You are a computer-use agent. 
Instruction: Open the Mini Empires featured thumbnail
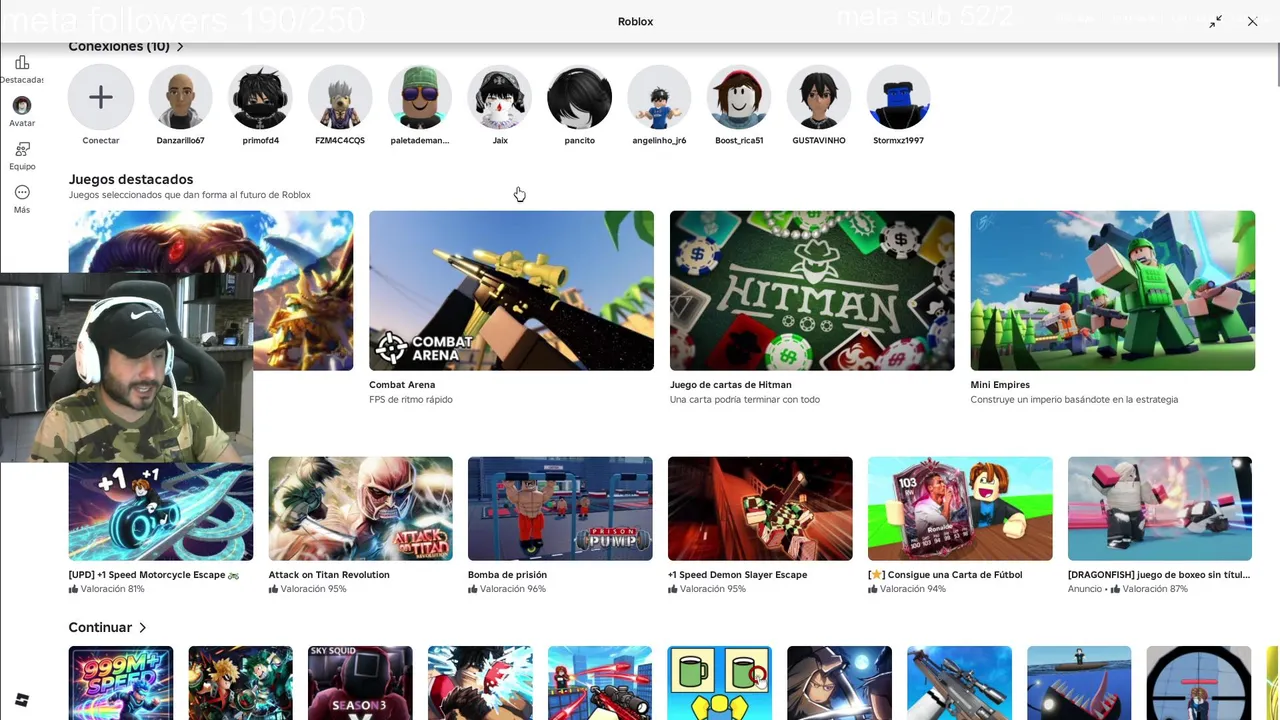click(1112, 290)
